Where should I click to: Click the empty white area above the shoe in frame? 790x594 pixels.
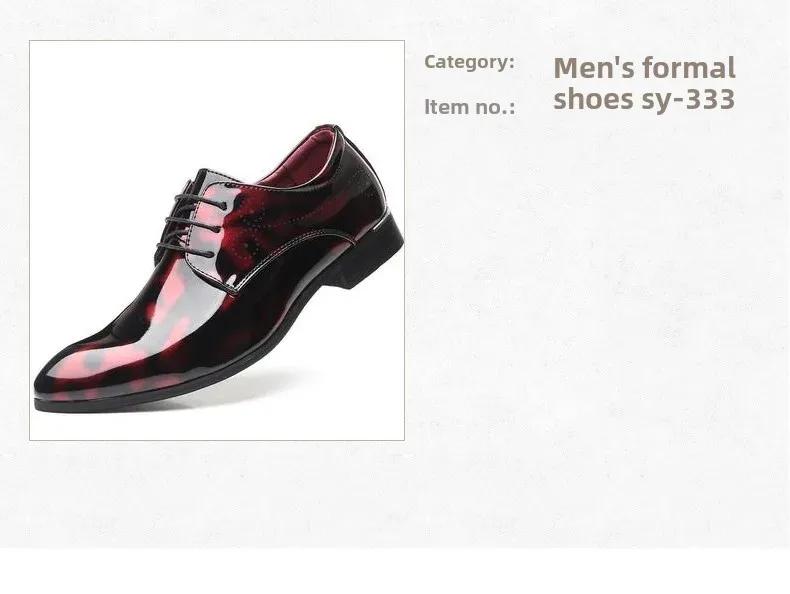(x=217, y=81)
